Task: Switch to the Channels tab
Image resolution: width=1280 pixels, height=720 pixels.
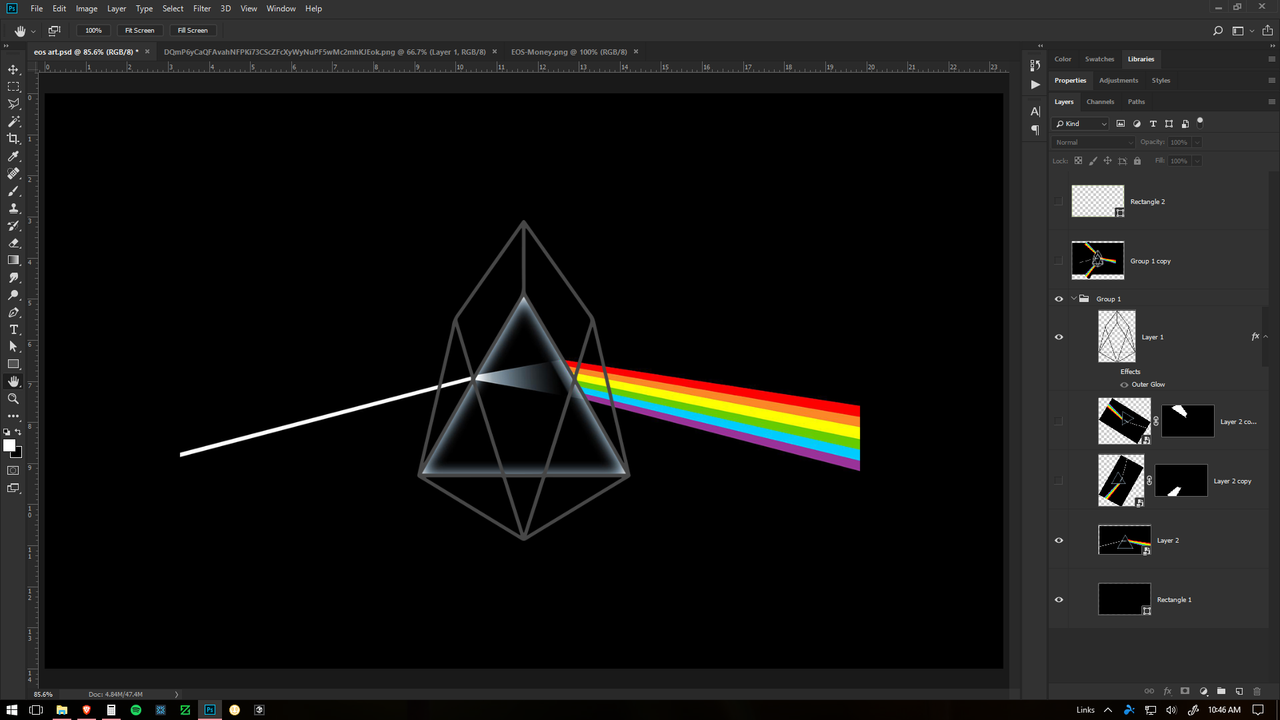Action: tap(1100, 101)
